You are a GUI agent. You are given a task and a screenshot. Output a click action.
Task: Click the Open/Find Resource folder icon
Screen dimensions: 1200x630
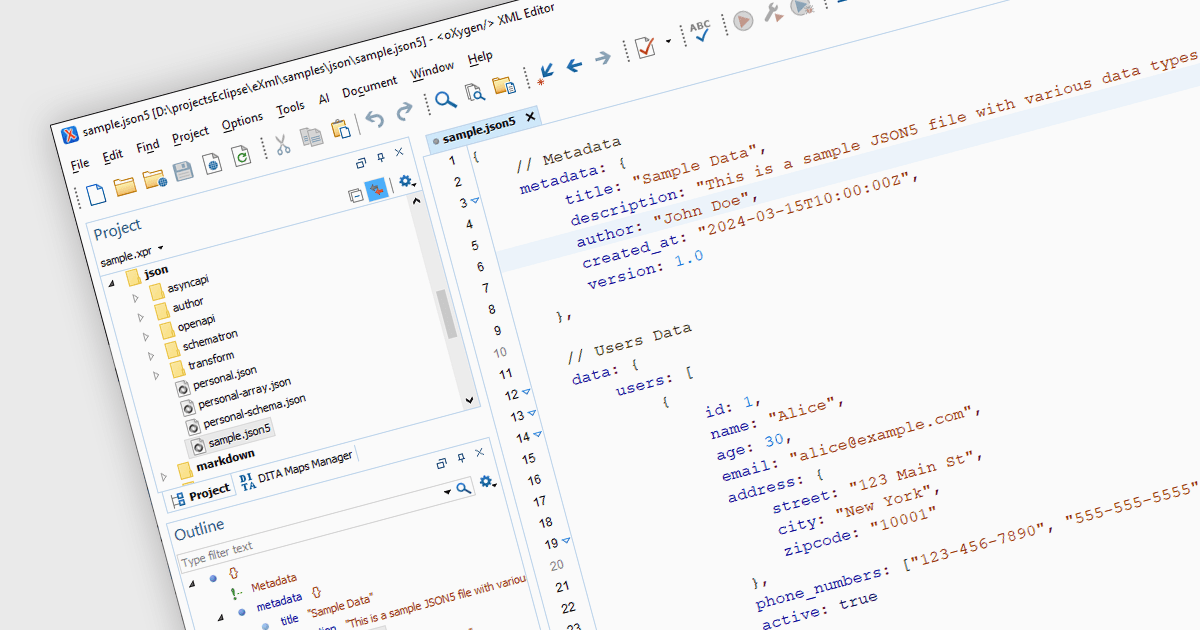[504, 85]
